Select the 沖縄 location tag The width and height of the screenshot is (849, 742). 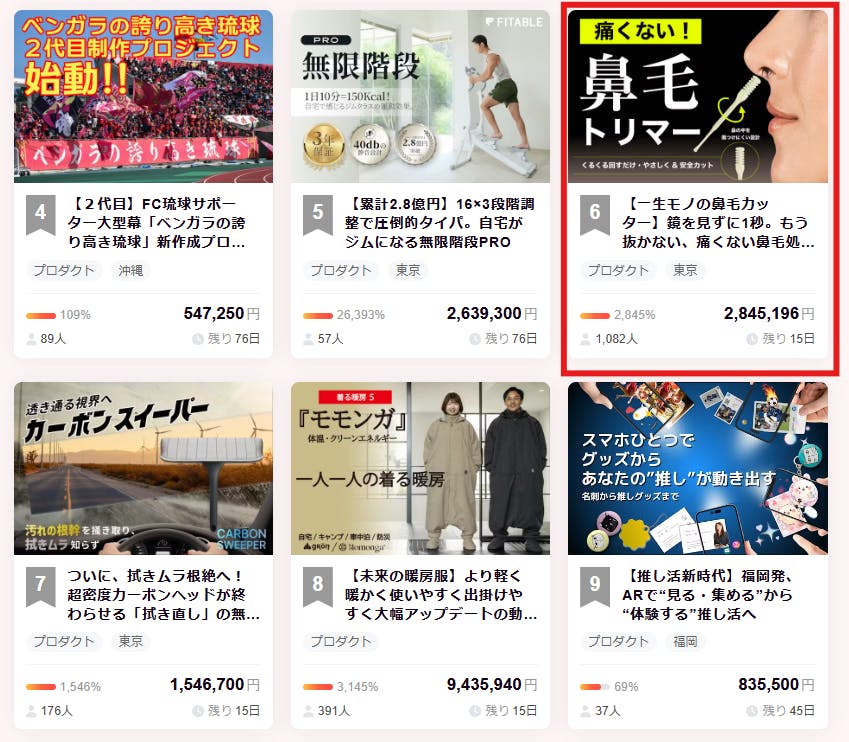(131, 270)
